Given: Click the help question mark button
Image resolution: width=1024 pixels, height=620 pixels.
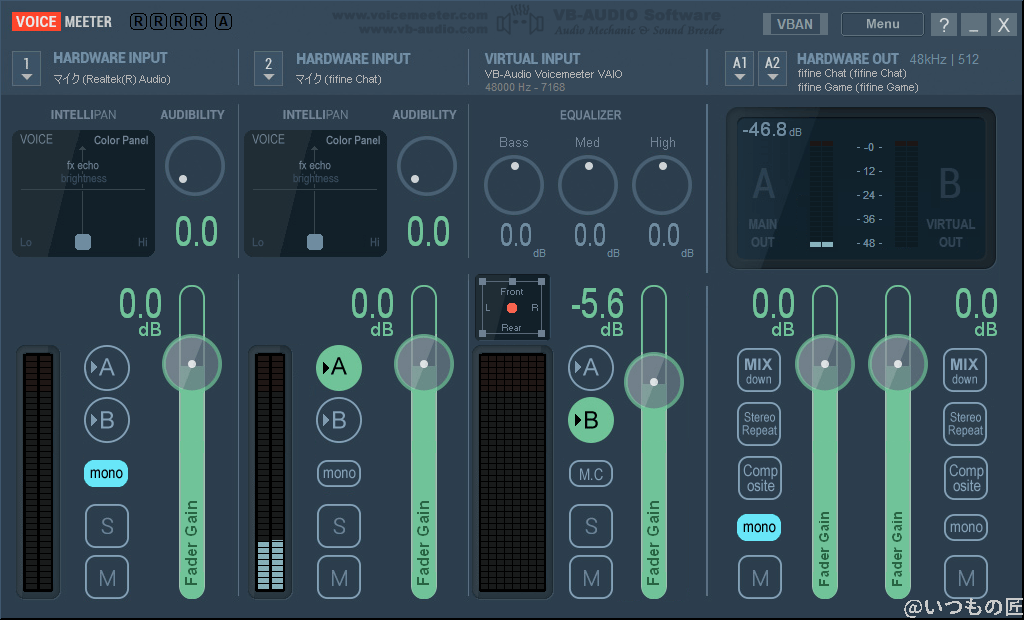Looking at the screenshot, I should 942,23.
